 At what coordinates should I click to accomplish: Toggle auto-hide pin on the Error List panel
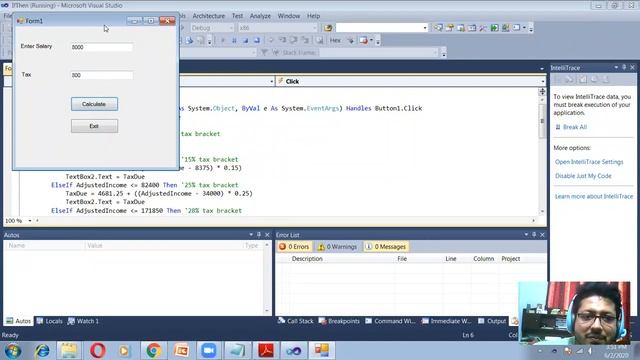(534, 235)
